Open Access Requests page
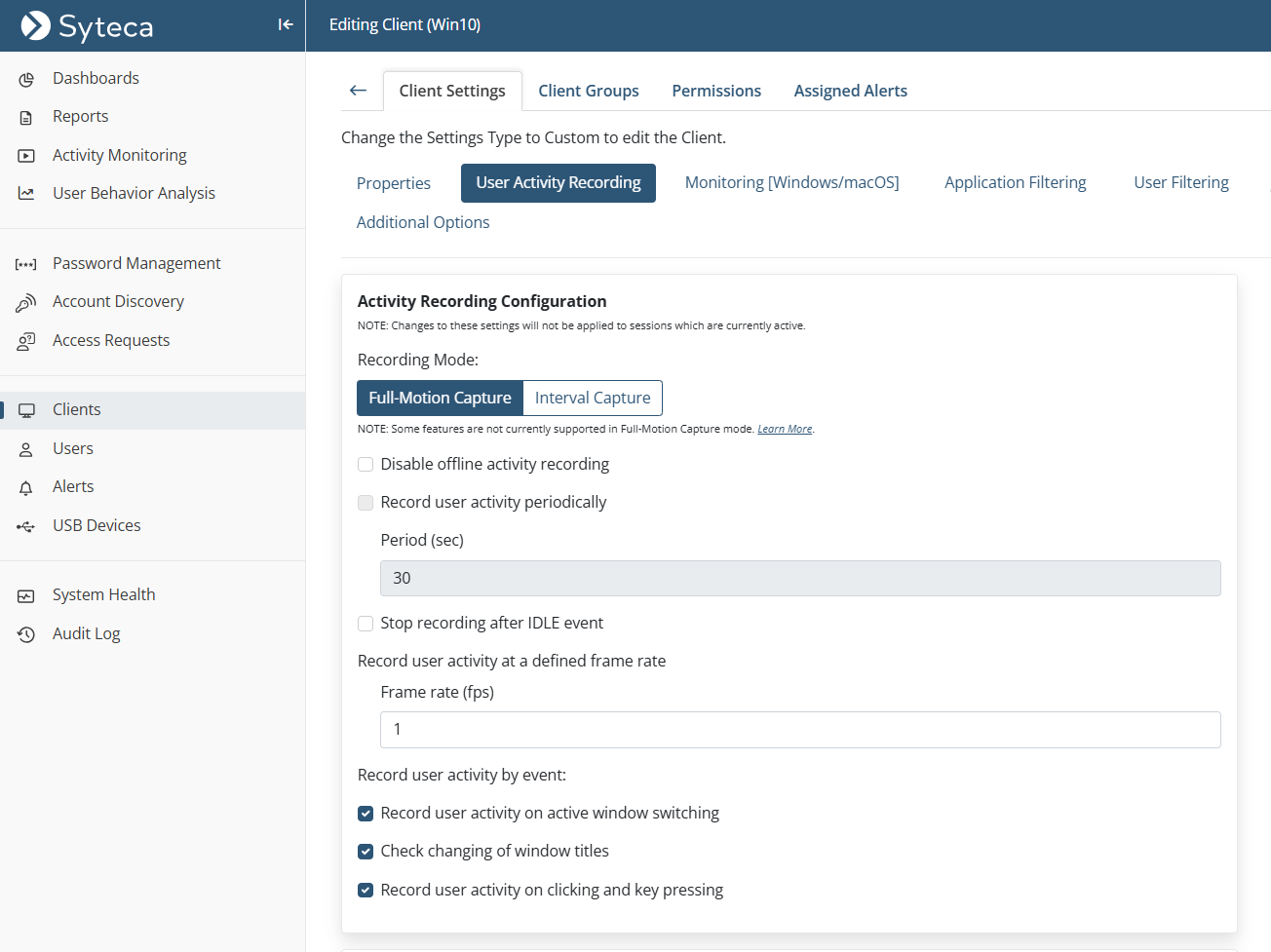The width and height of the screenshot is (1271, 952). pyautogui.click(x=111, y=340)
